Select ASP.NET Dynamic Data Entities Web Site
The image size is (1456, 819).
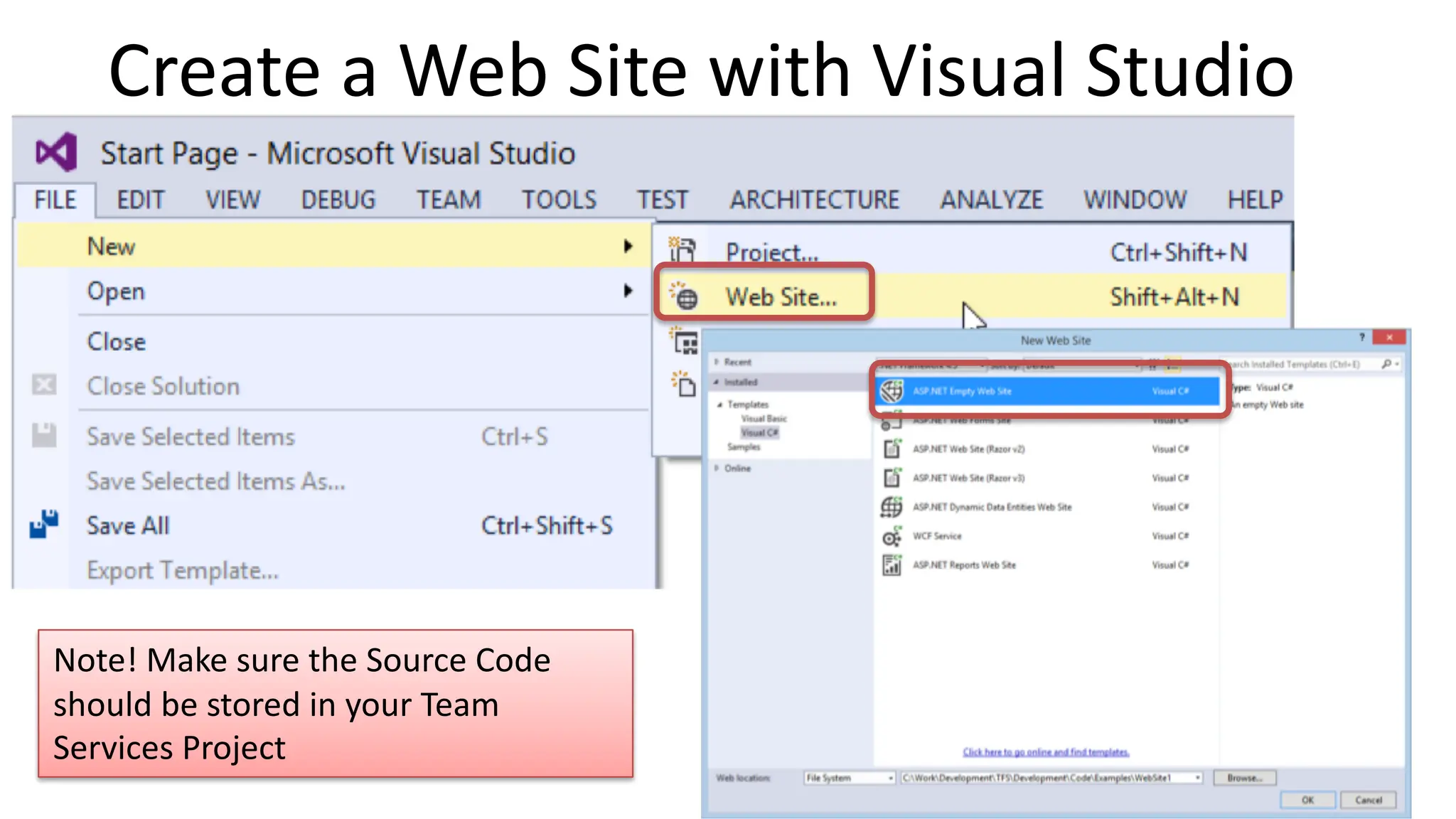(x=1046, y=507)
